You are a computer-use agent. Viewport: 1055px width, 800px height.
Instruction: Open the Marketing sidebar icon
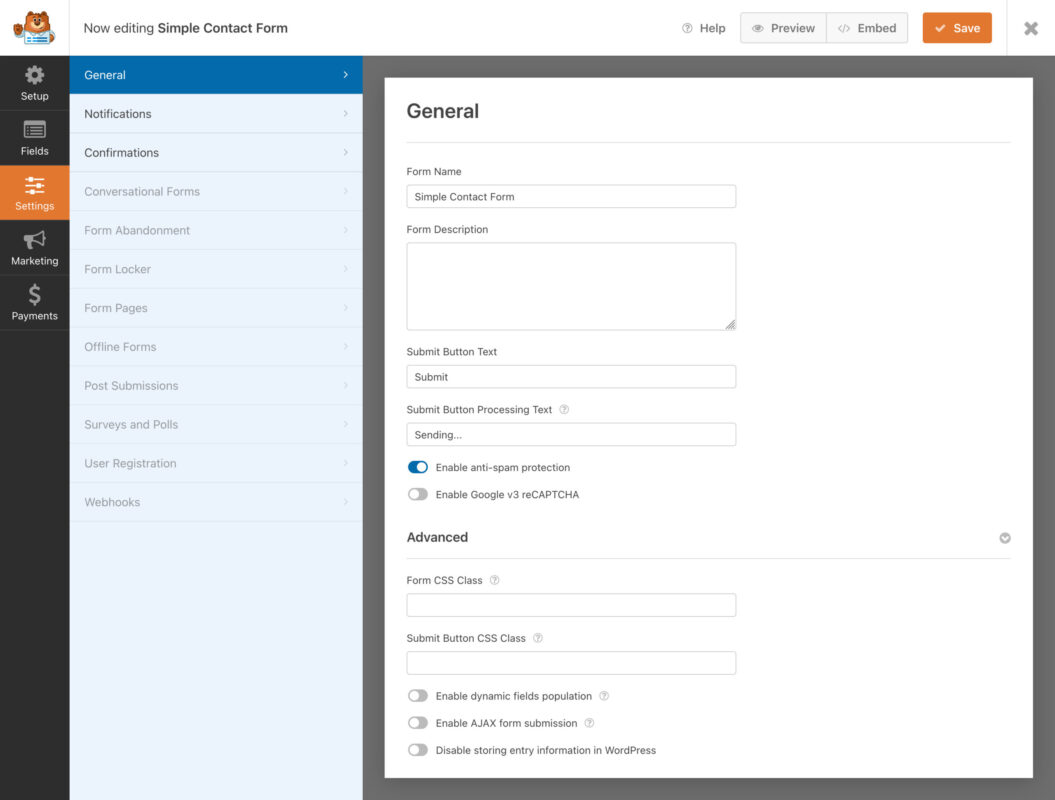[35, 245]
